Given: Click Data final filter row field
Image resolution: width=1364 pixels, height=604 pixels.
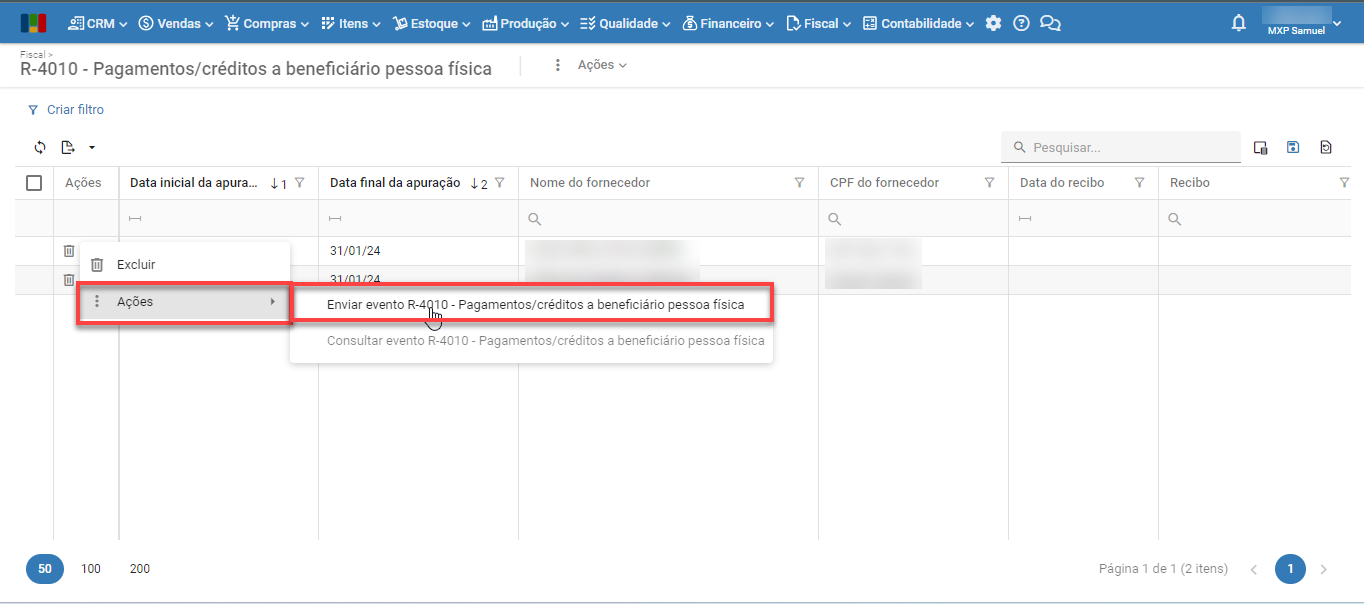Looking at the screenshot, I should coord(419,219).
